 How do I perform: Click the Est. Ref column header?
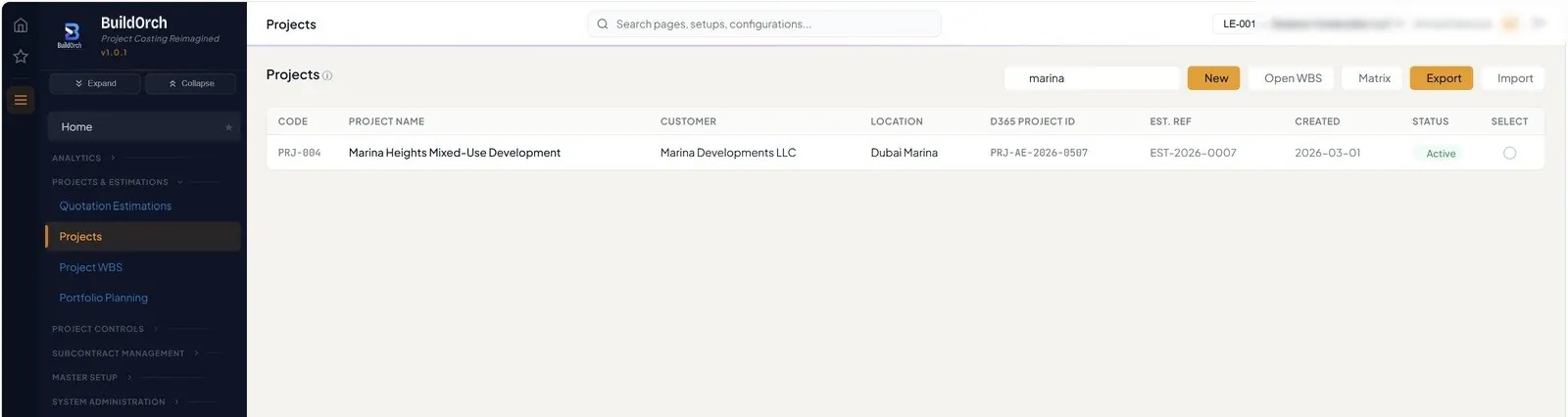1170,121
